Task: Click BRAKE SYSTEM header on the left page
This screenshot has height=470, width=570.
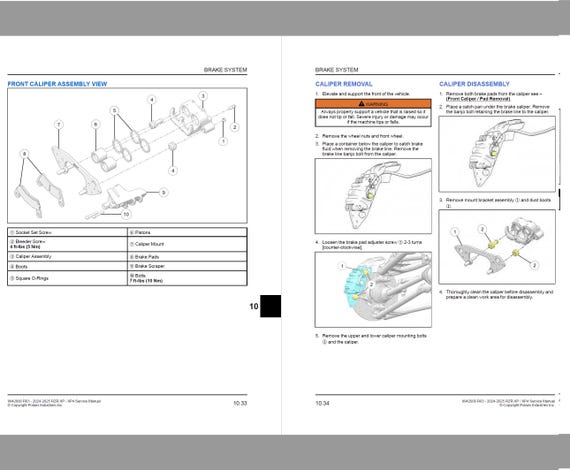Action: (x=225, y=70)
